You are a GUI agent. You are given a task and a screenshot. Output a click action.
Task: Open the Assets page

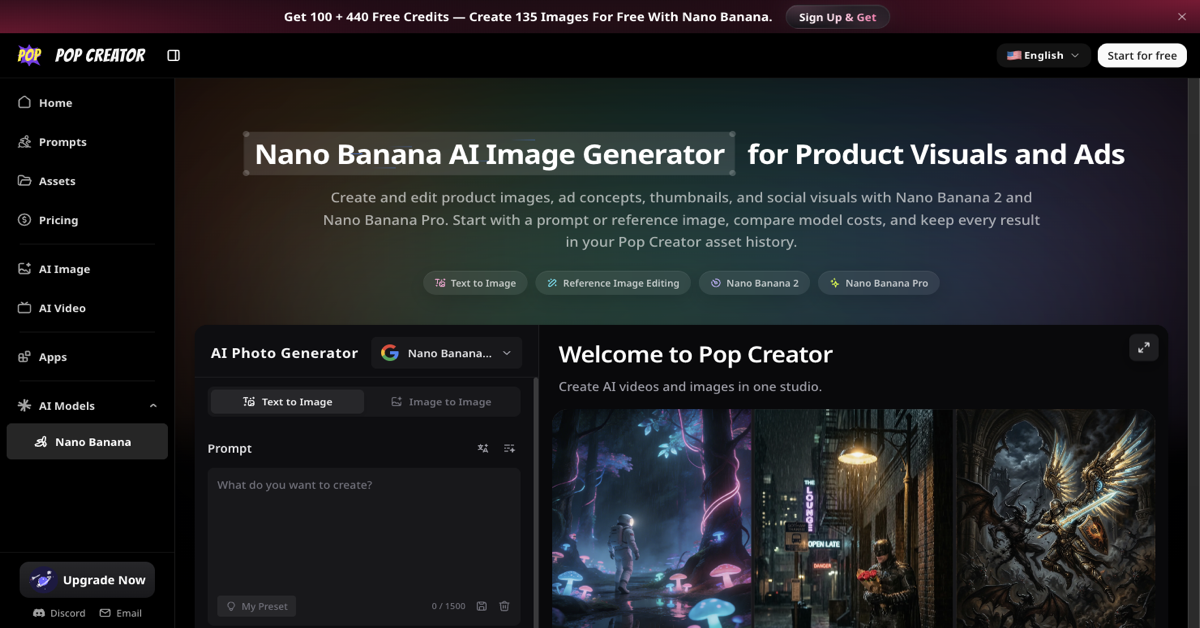pos(87,181)
